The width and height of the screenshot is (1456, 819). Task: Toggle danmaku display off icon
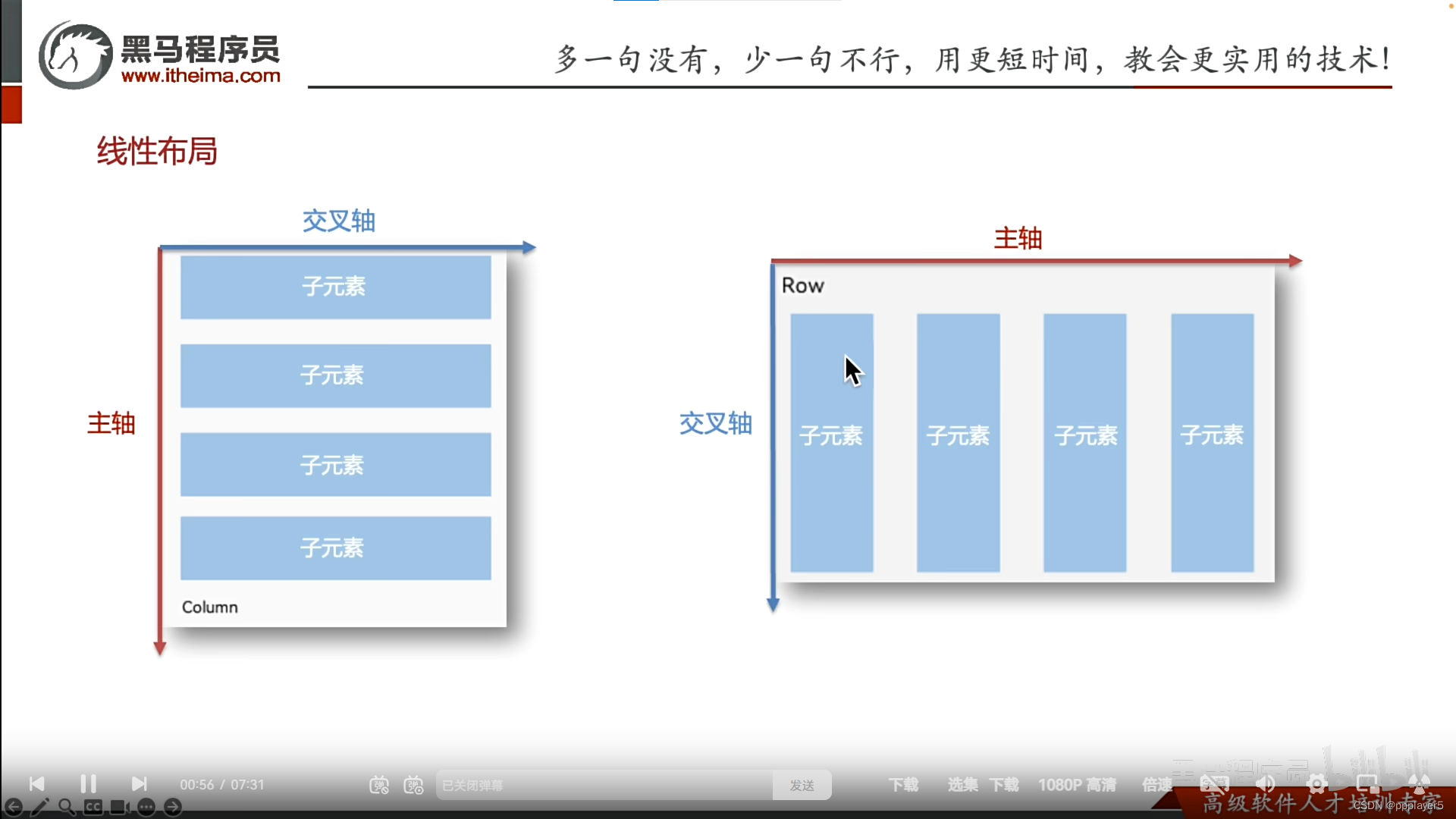coord(379,786)
